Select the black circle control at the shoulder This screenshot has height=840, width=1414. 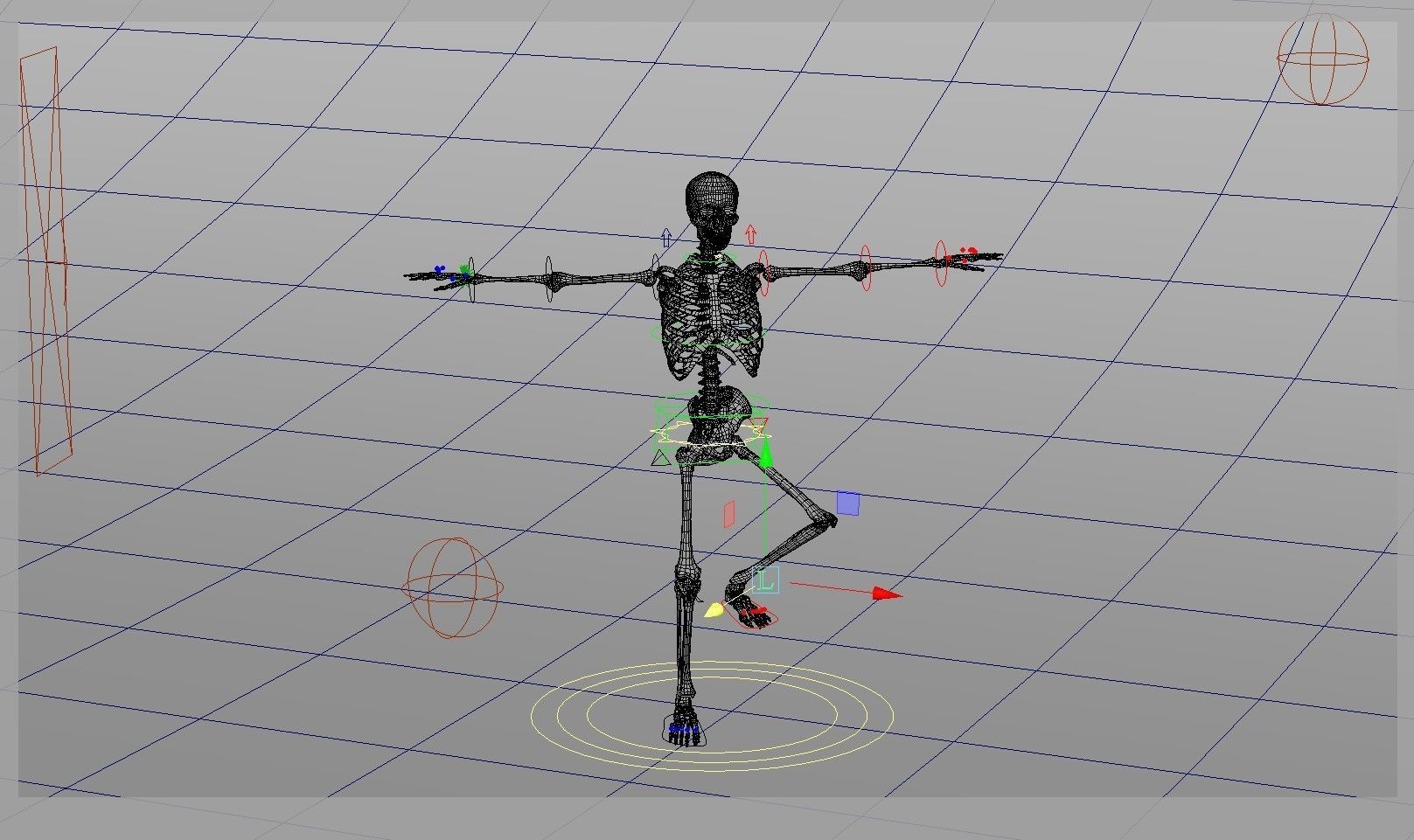655,277
